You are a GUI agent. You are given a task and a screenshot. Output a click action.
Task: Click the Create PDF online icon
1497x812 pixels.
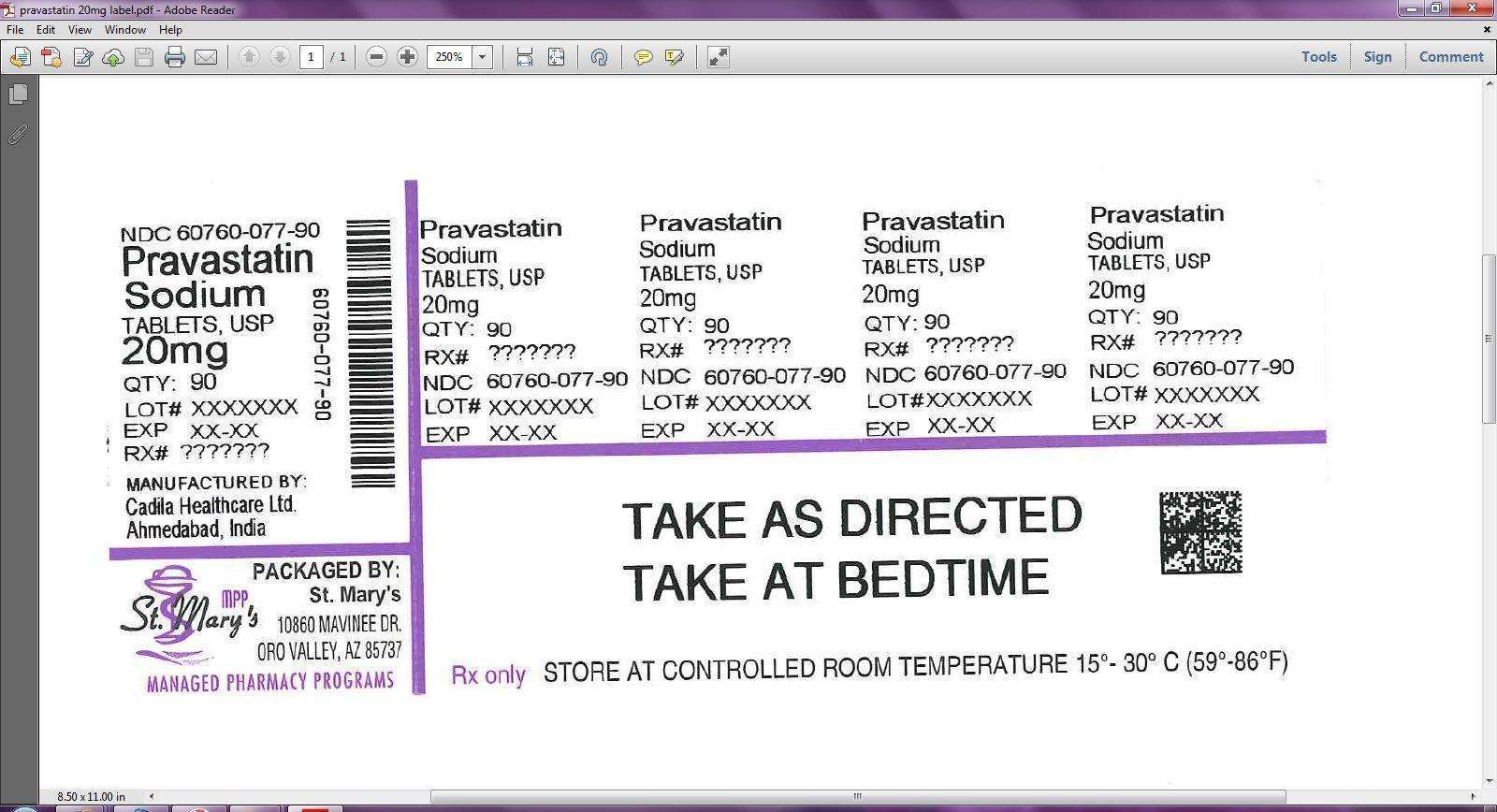51,57
